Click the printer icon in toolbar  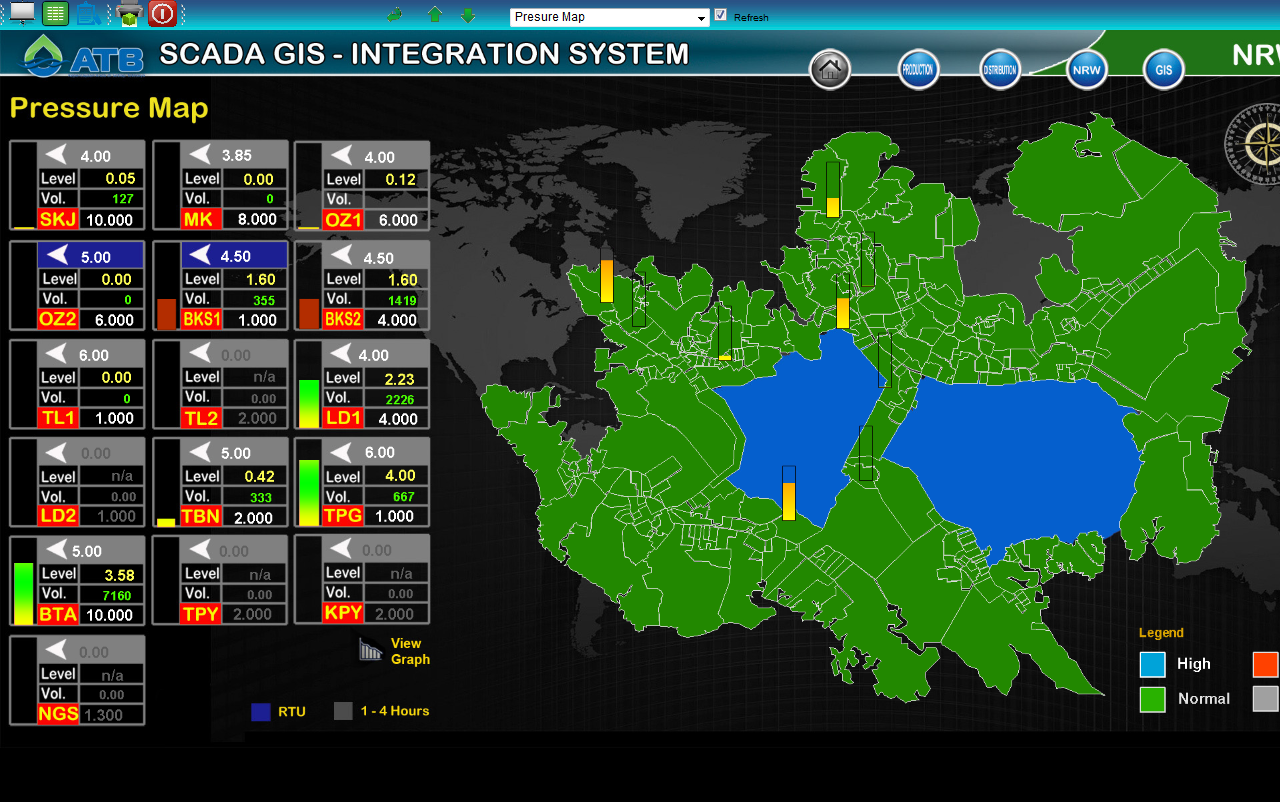point(129,14)
